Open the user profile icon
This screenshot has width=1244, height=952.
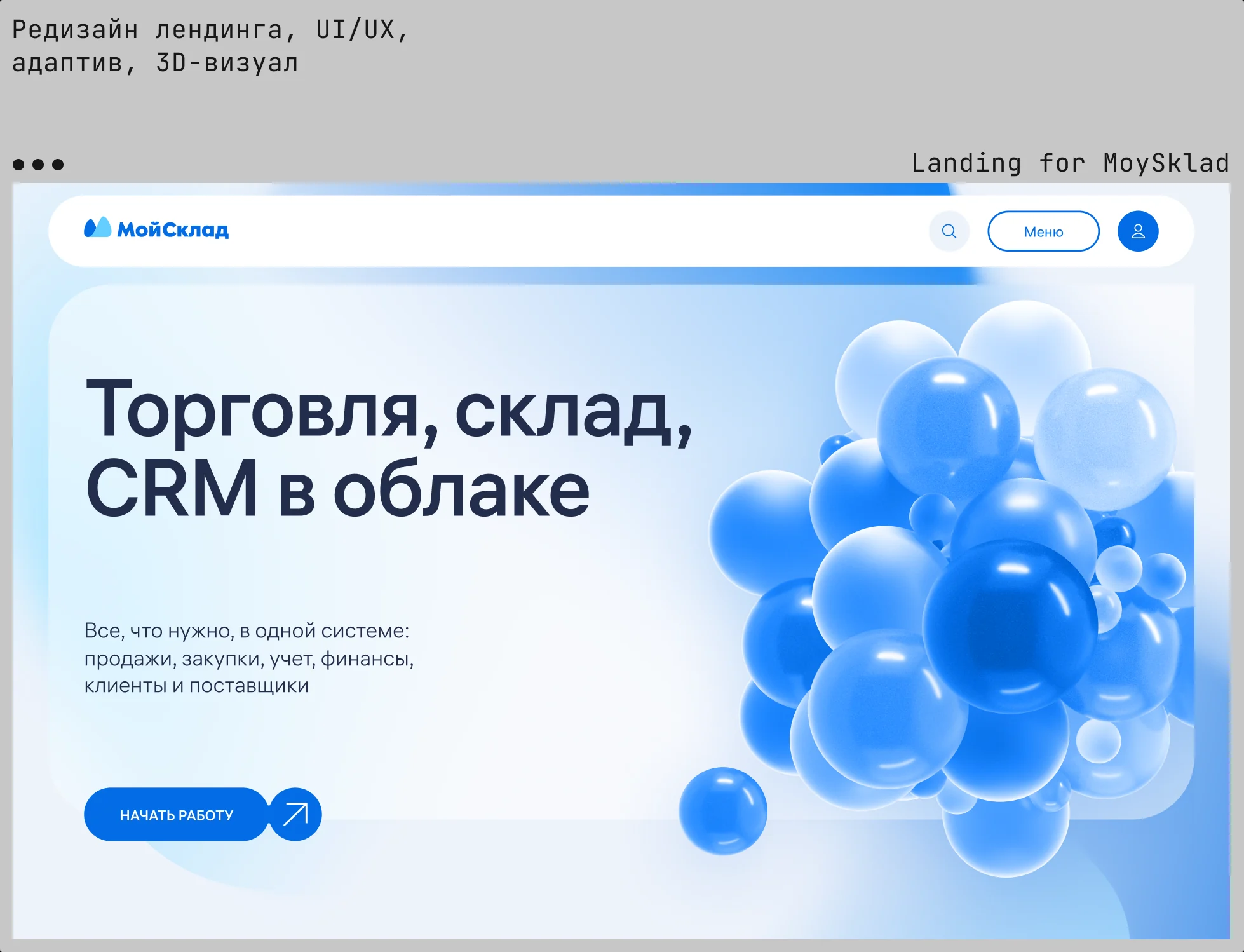tap(1138, 231)
